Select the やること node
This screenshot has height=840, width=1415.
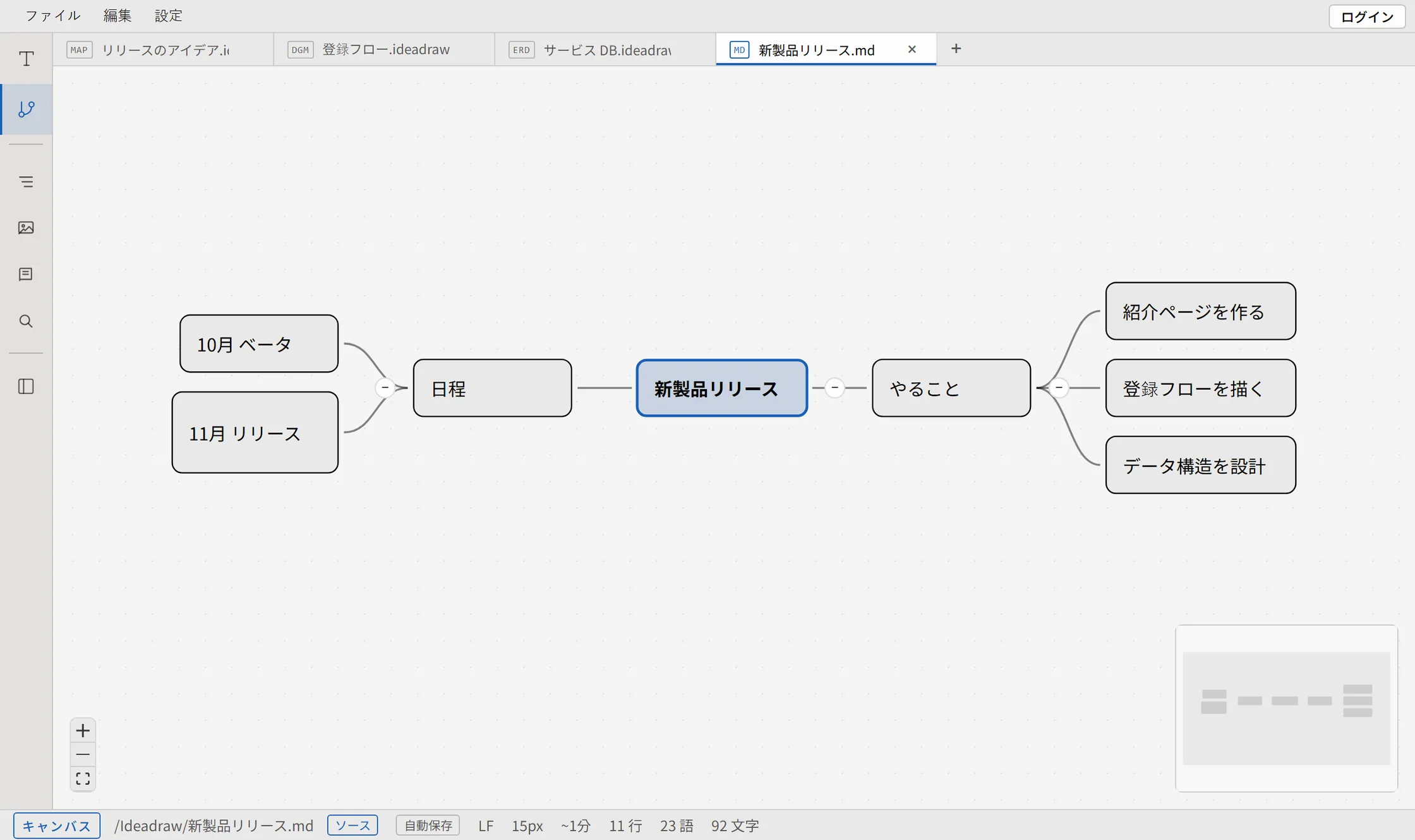[951, 388]
